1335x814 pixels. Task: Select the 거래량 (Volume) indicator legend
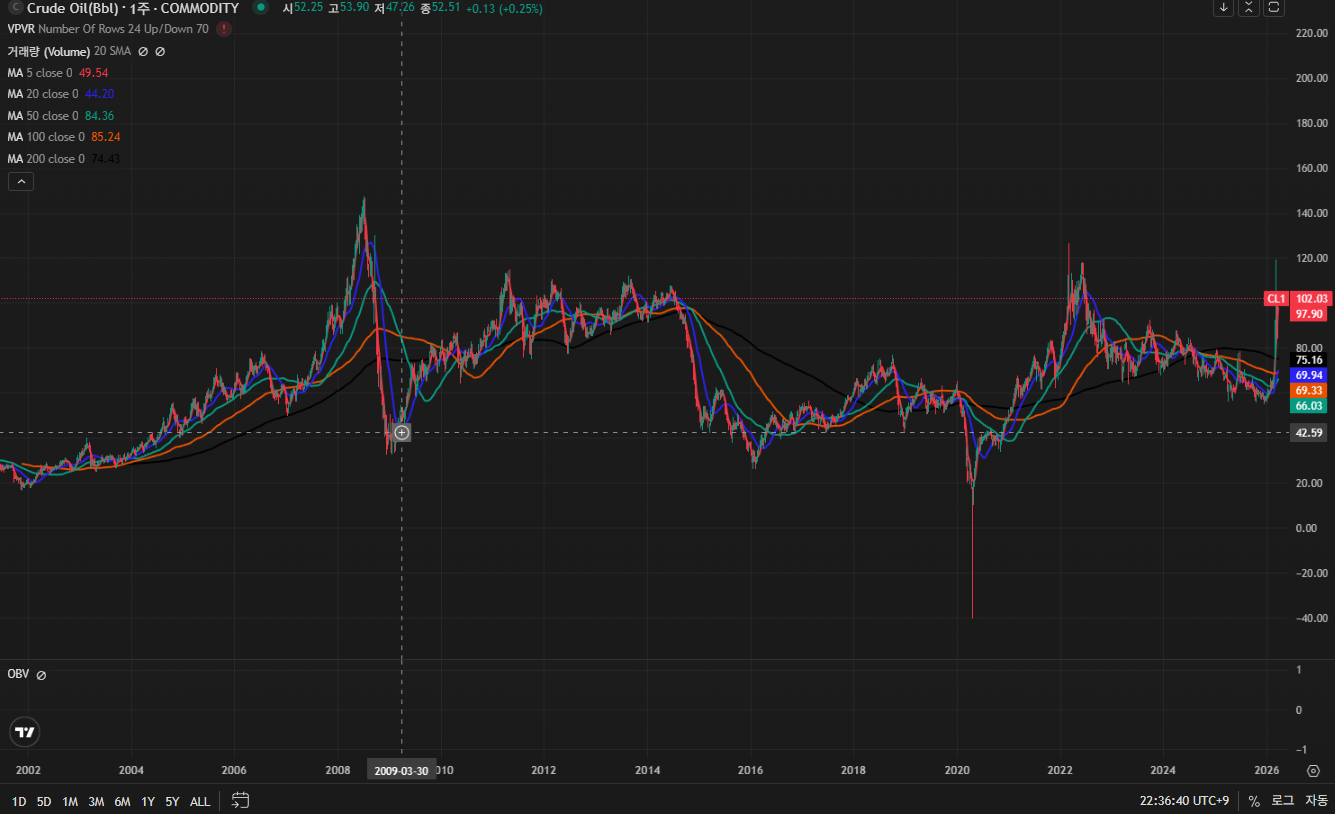coord(69,51)
